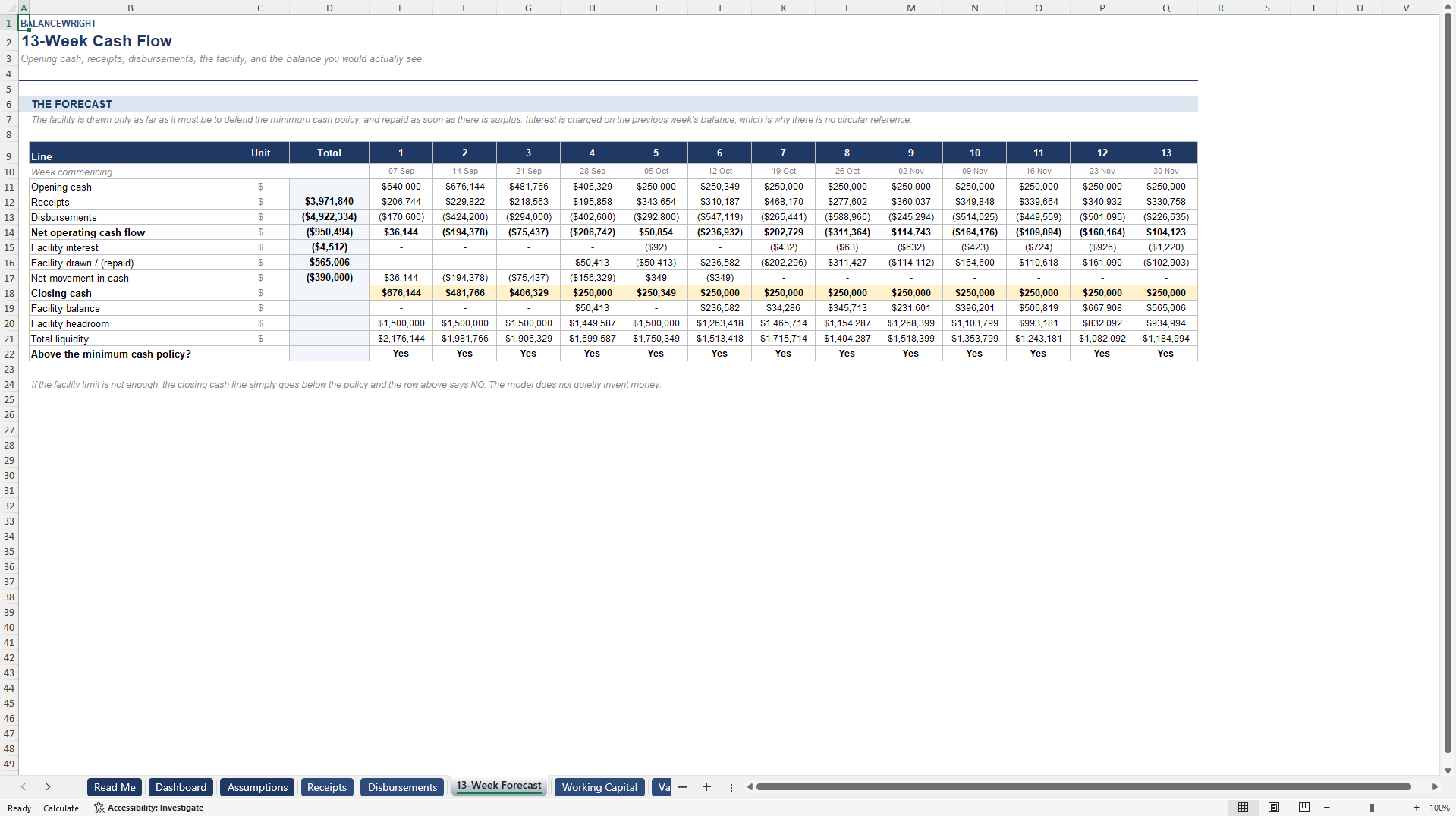
Task: Select Facility drawn total $565,006 cell
Action: click(329, 263)
